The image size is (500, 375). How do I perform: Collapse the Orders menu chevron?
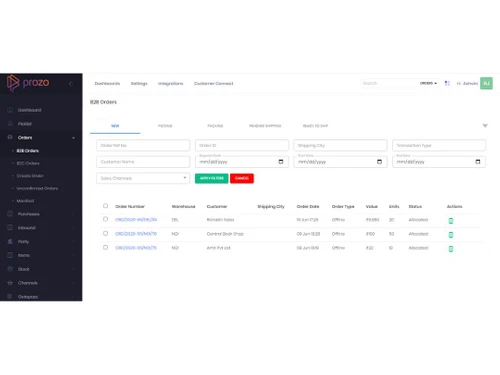pos(73,138)
